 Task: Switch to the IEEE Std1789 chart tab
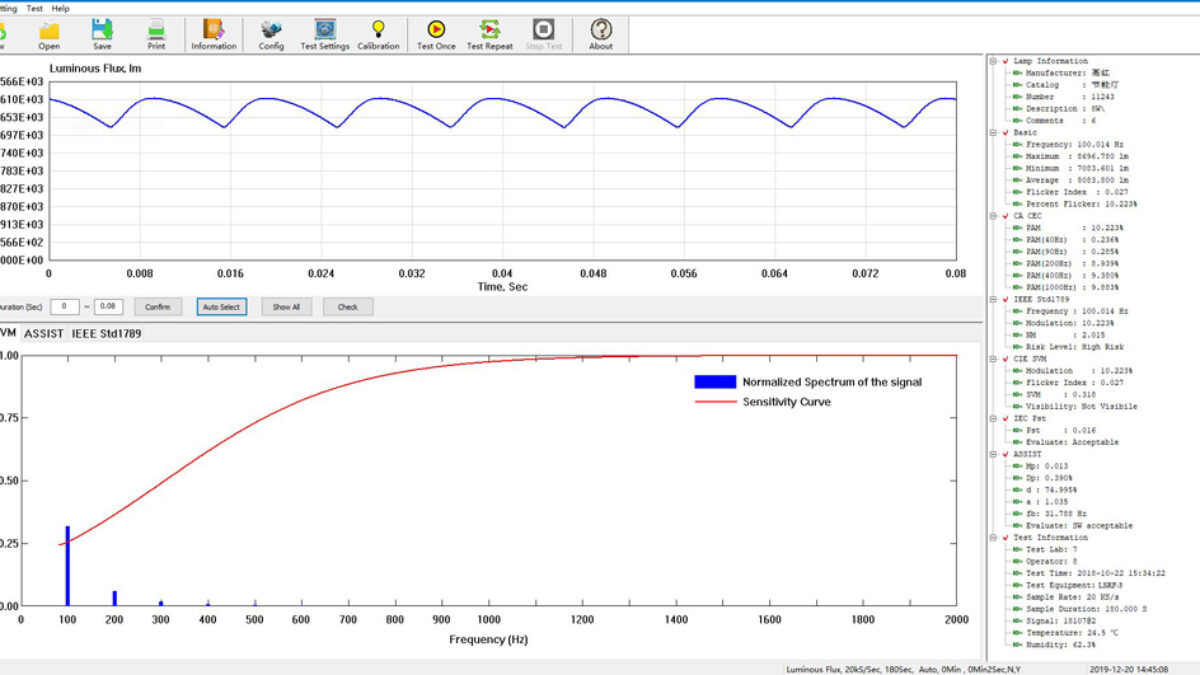(x=107, y=333)
